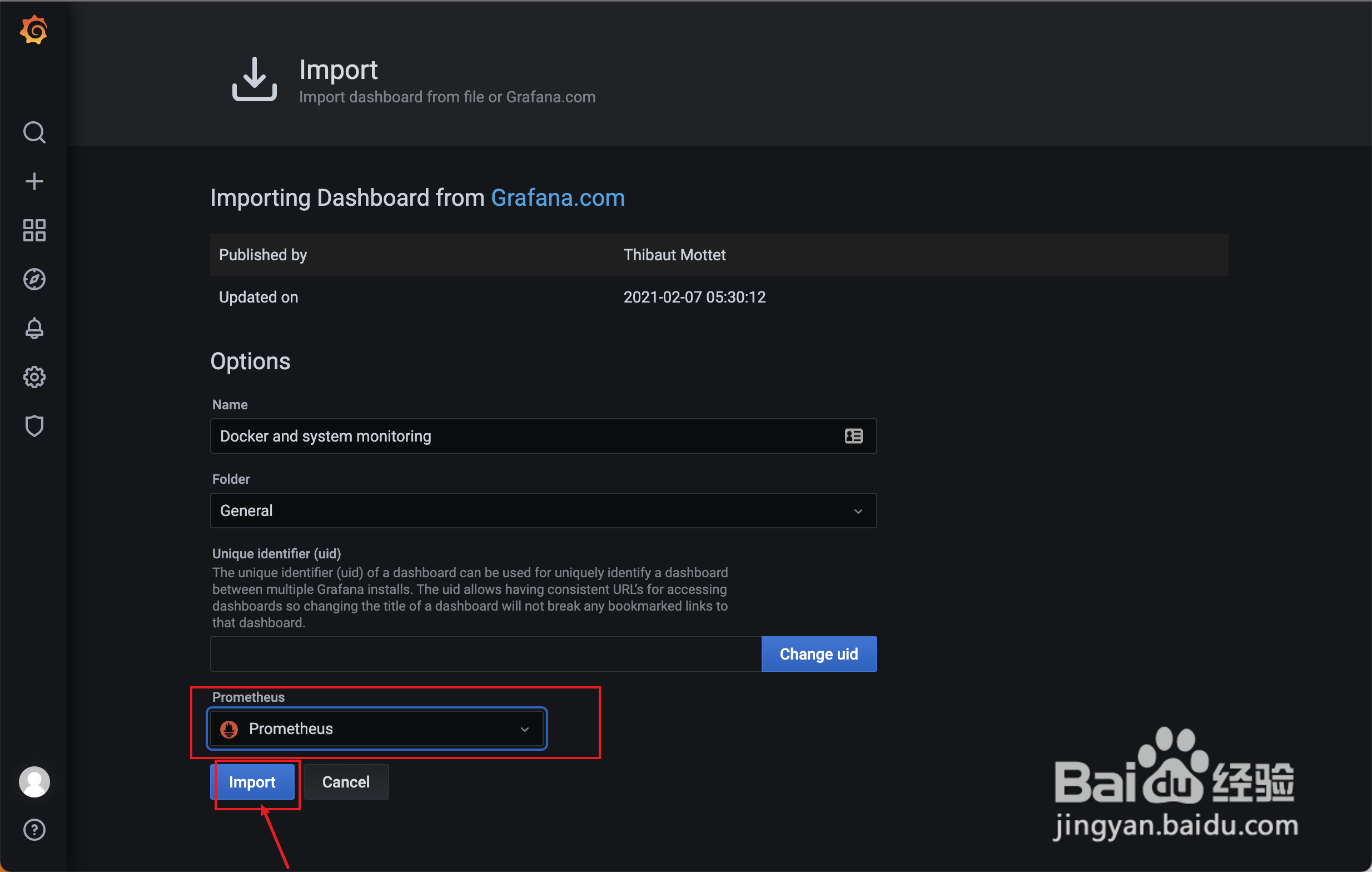
Task: Click the Cancel button
Action: [346, 782]
